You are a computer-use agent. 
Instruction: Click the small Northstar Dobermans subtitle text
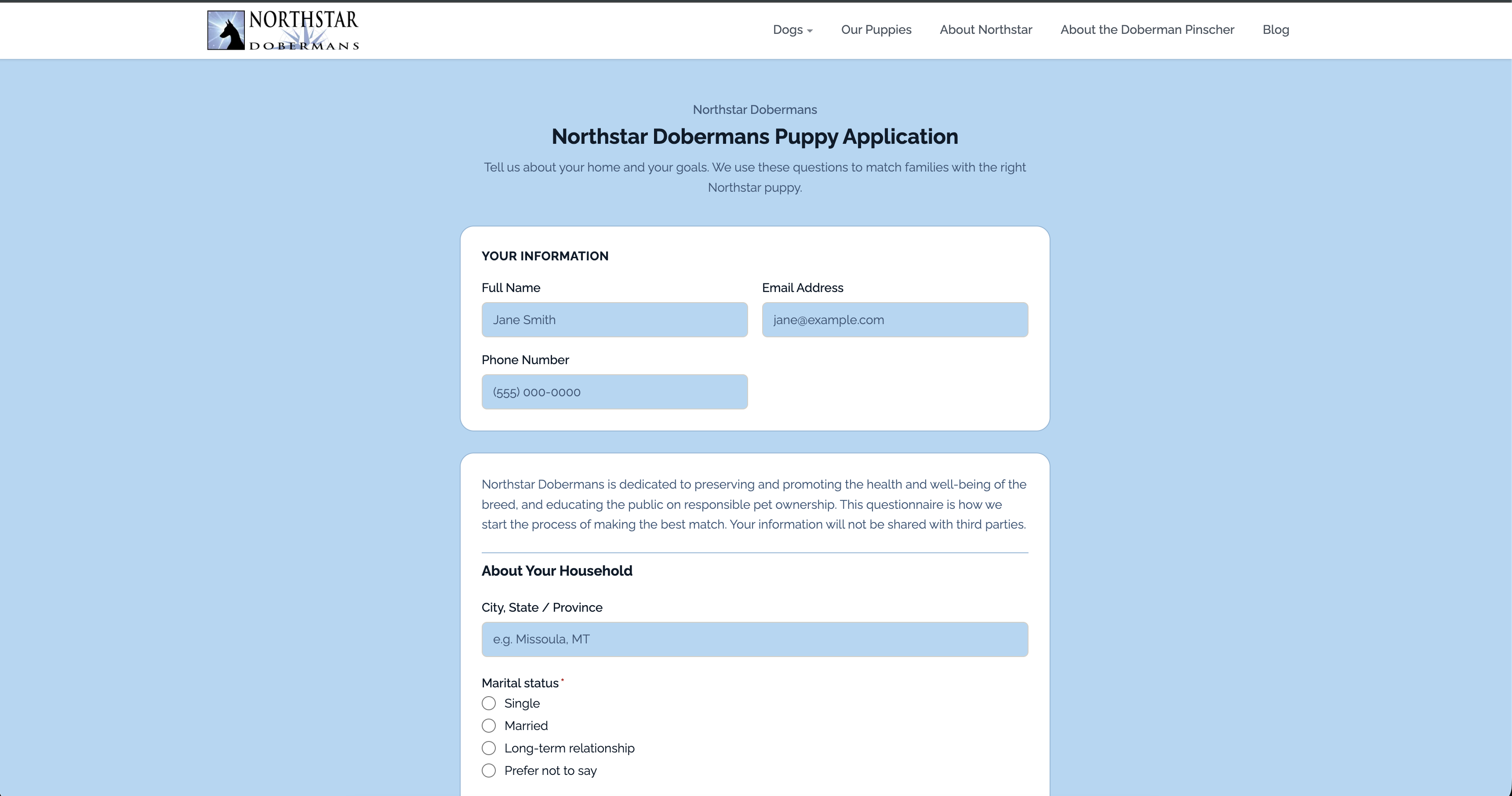[755, 110]
